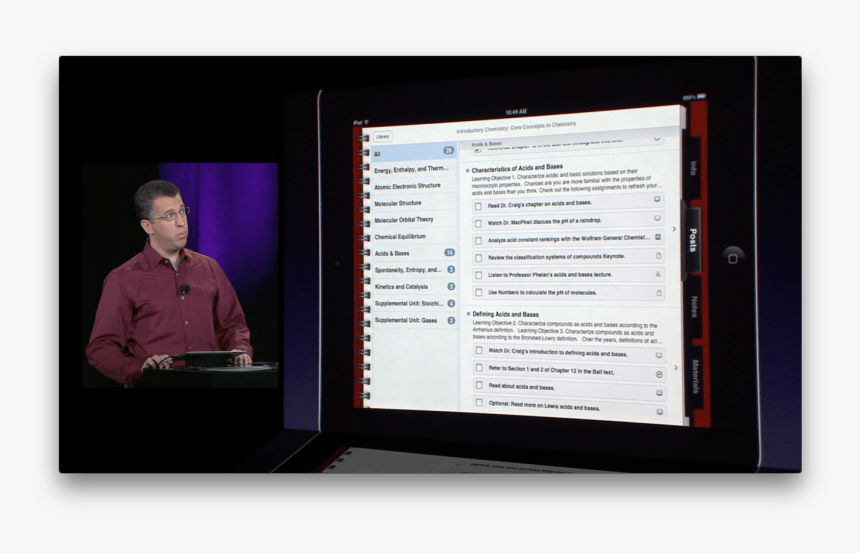
Task: Select the Molecular Orbital Theory topic
Action: pyautogui.click(x=414, y=220)
